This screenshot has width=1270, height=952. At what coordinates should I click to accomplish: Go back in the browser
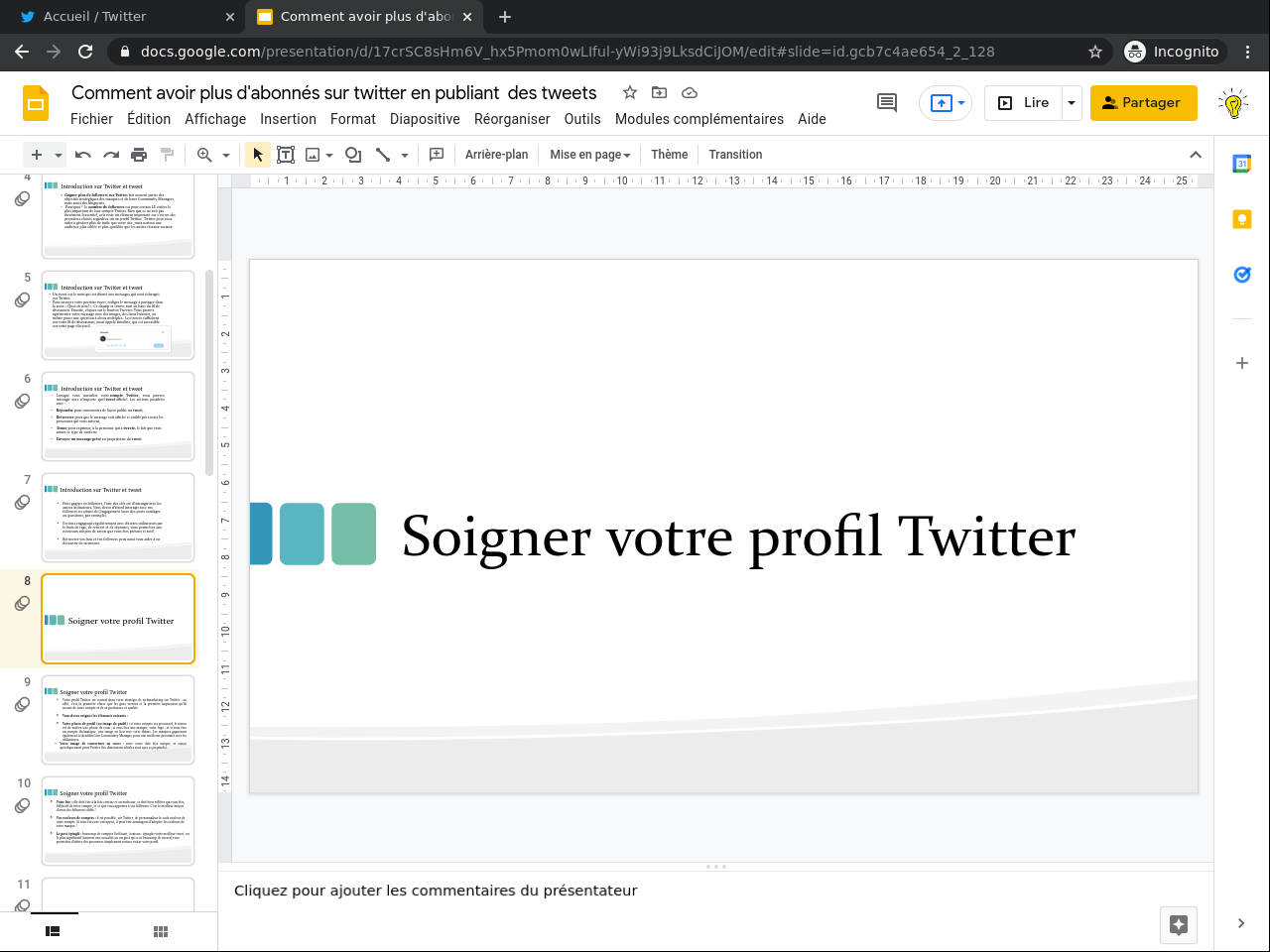coord(22,52)
